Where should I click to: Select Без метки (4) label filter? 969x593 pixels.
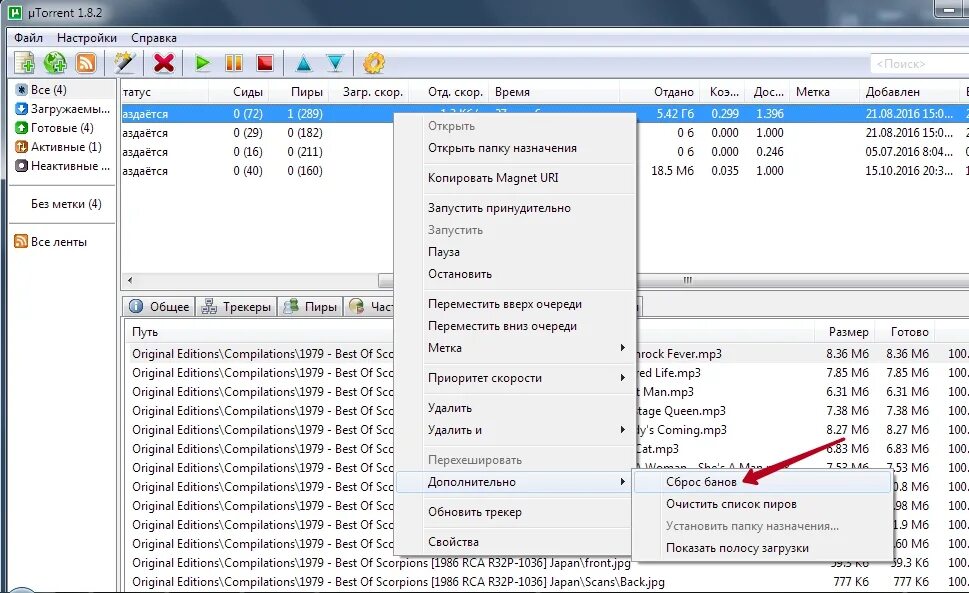coord(66,204)
